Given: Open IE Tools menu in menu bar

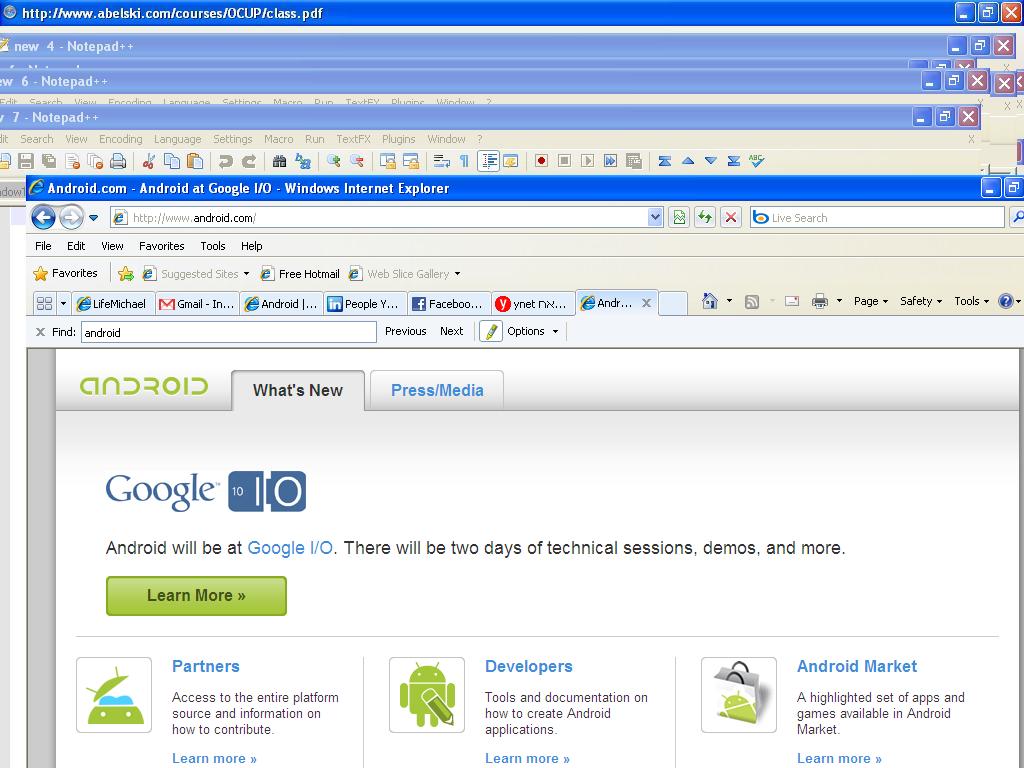Looking at the screenshot, I should click(x=213, y=246).
